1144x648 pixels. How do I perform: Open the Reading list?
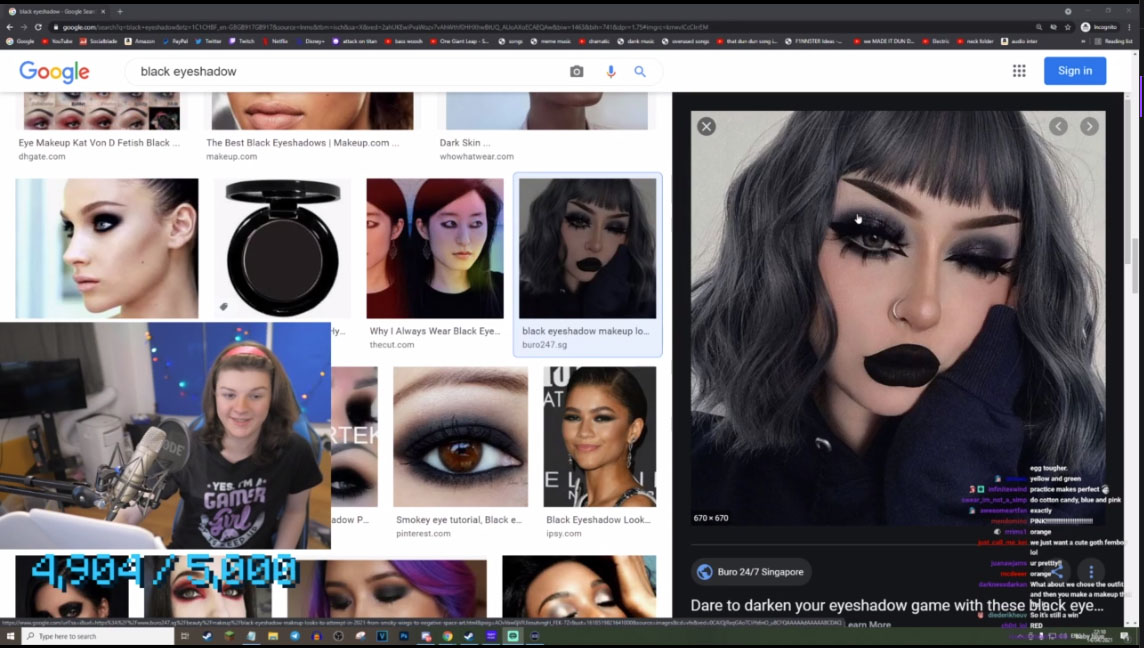1113,42
